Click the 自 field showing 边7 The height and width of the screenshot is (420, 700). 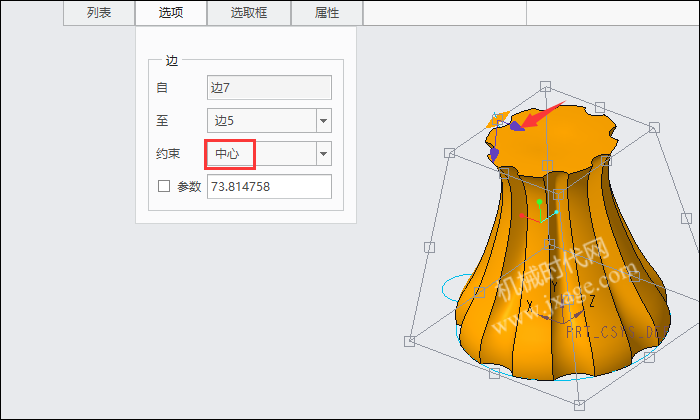click(x=269, y=87)
